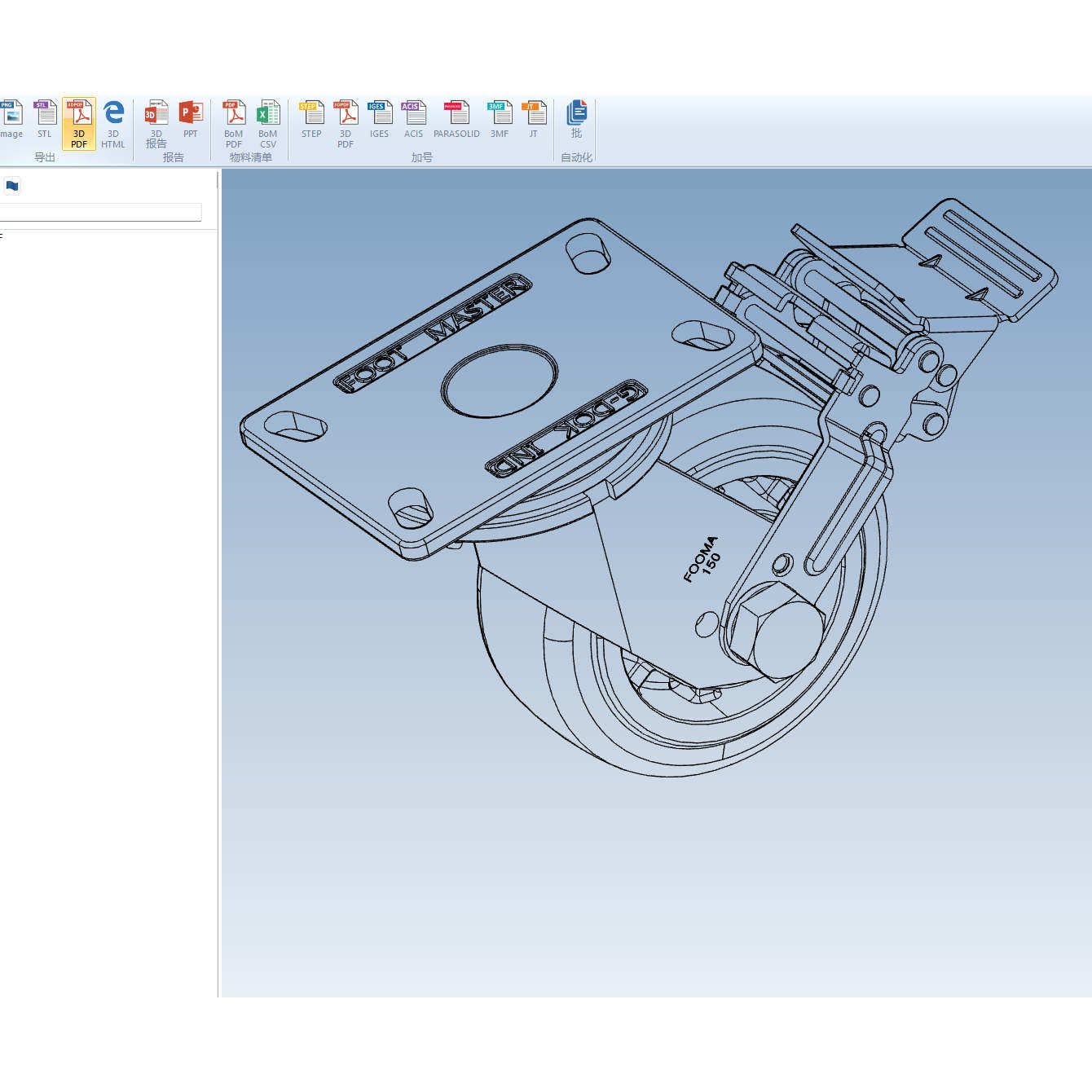Create a PPT report
This screenshot has height=1092, width=1092.
(191, 120)
